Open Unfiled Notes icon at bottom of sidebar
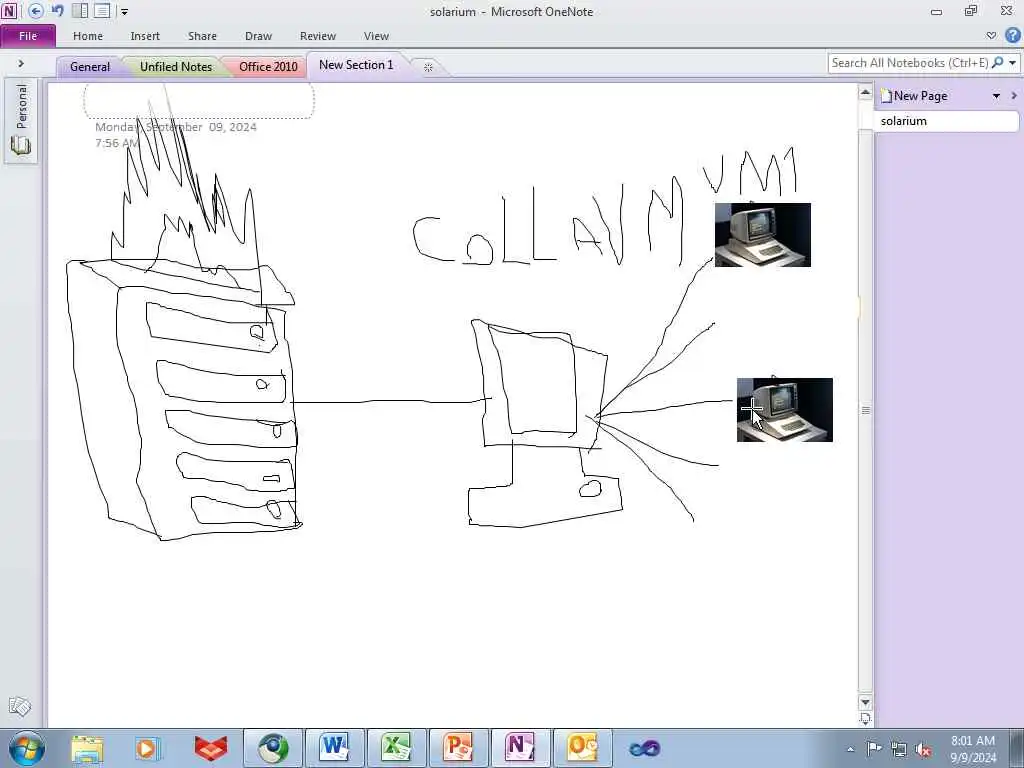This screenshot has height=768, width=1024. [20, 707]
